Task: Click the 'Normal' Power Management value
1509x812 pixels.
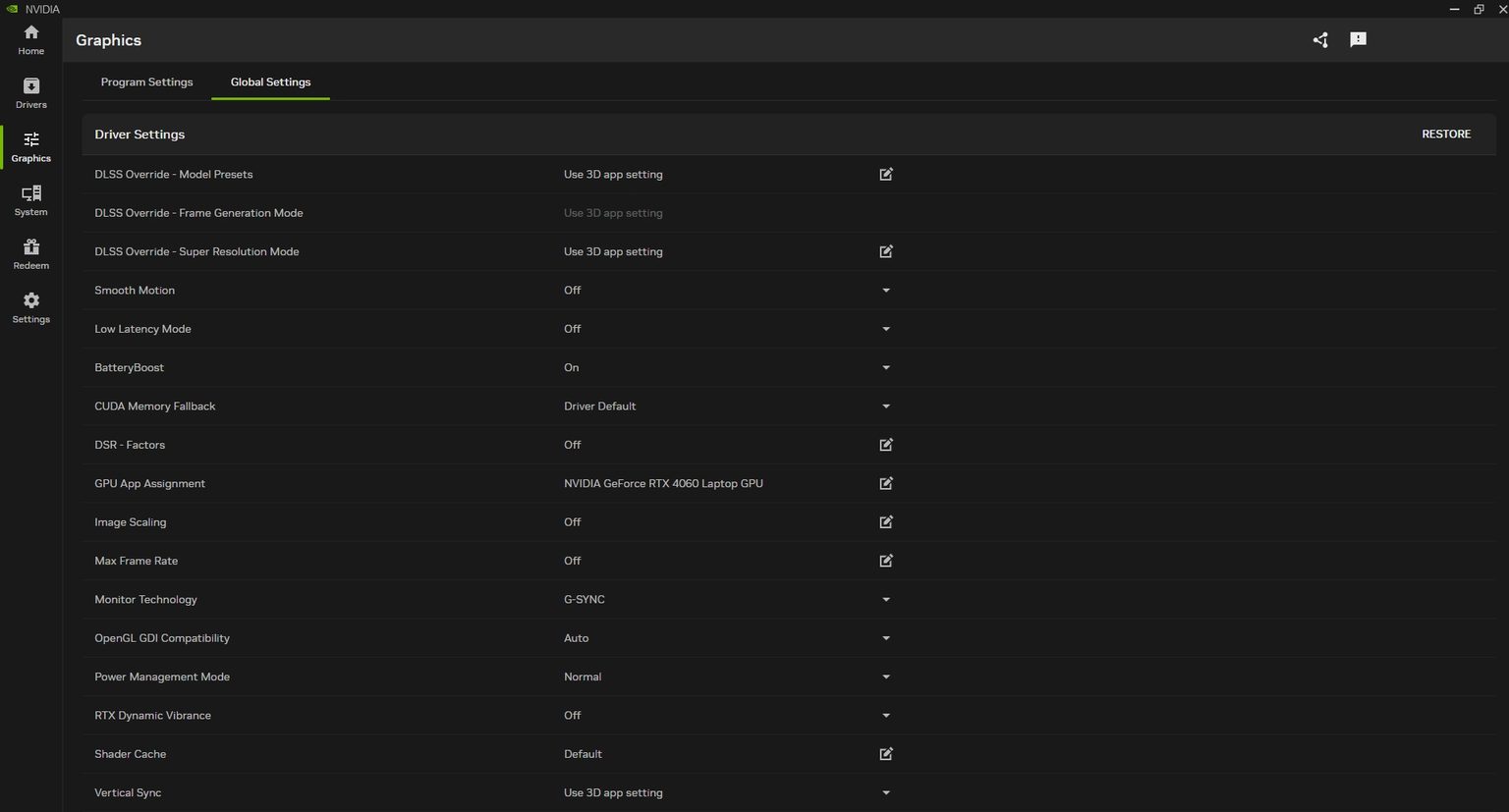Action: coord(583,677)
